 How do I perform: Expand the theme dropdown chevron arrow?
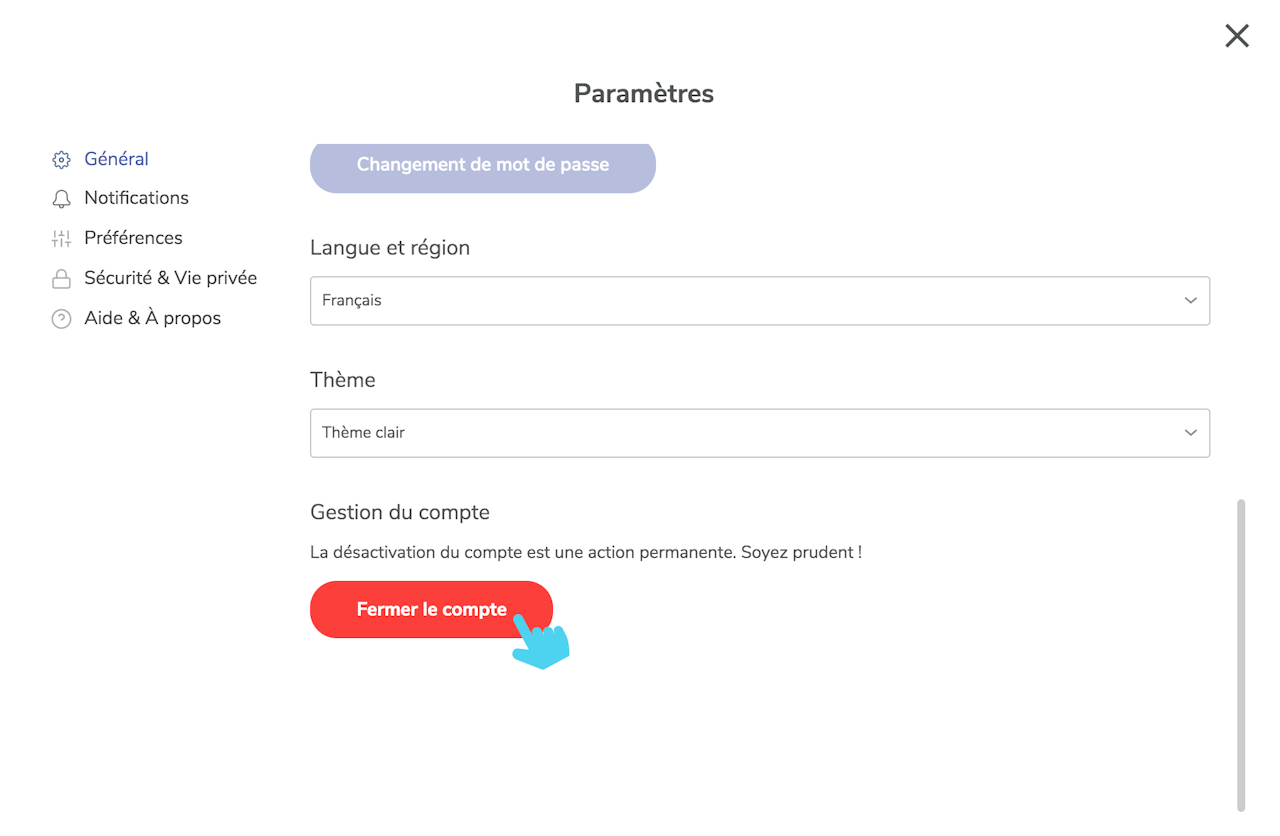1190,433
